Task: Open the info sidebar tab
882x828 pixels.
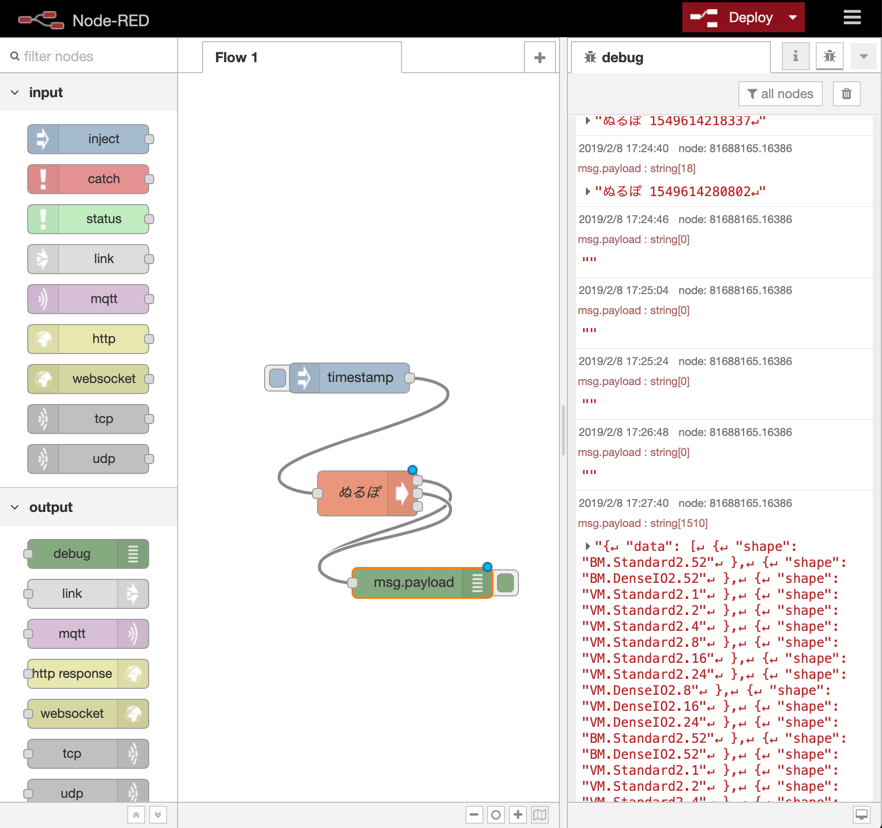Action: 795,57
